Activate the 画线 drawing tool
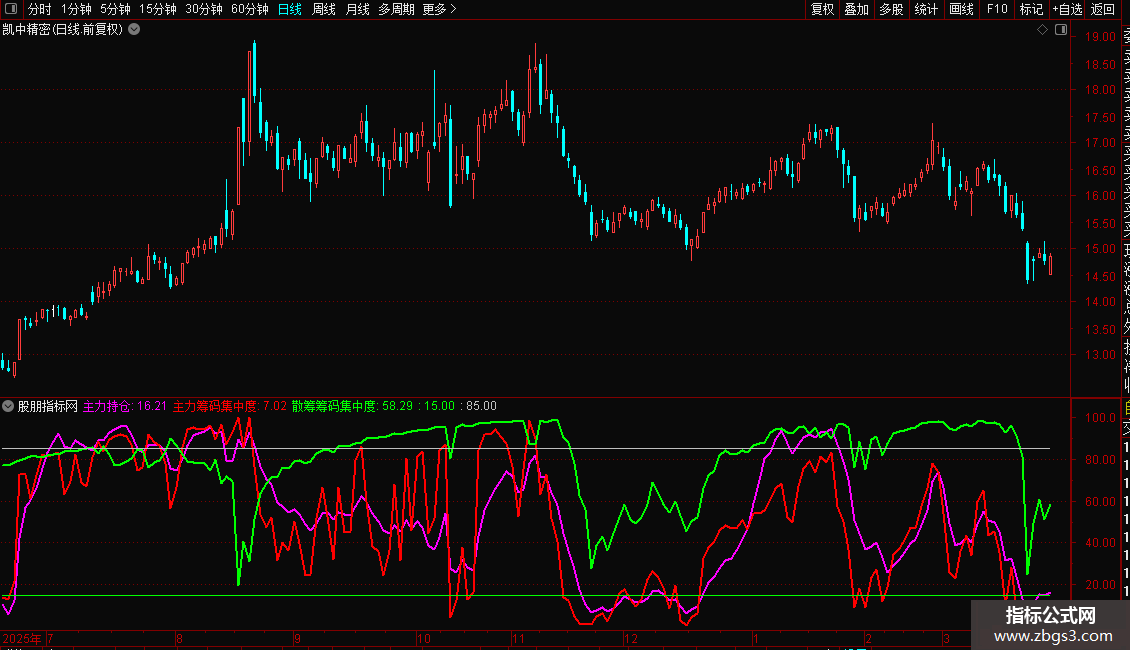This screenshot has width=1130, height=650. coord(961,9)
